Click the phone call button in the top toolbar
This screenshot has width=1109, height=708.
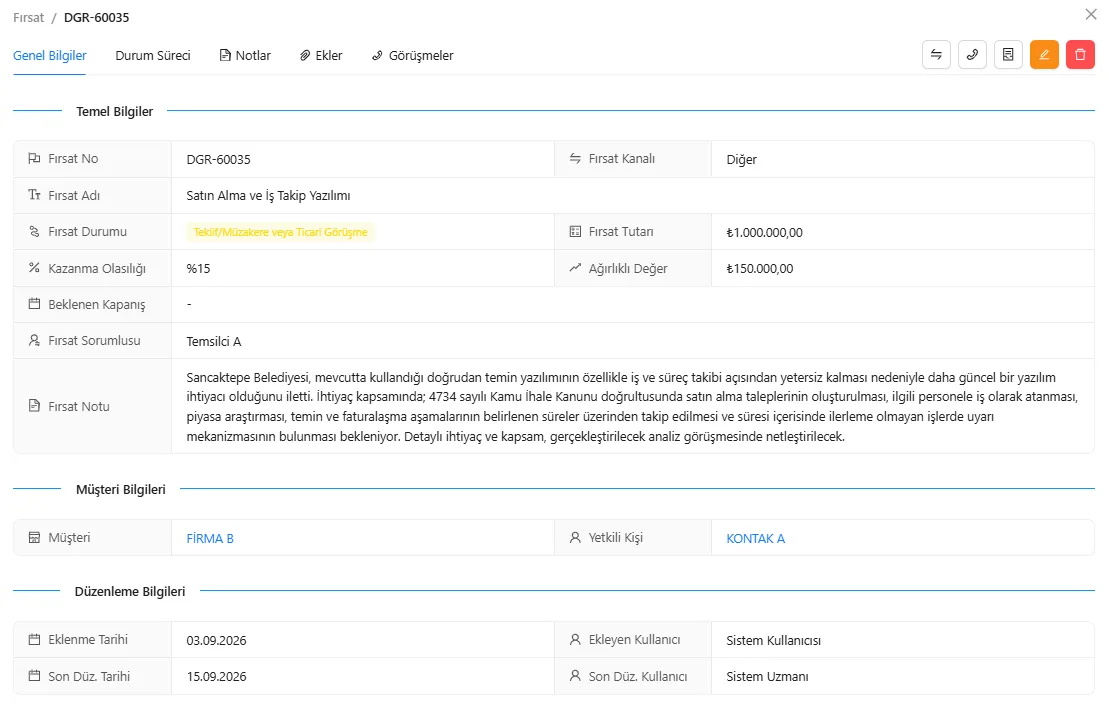coord(972,54)
